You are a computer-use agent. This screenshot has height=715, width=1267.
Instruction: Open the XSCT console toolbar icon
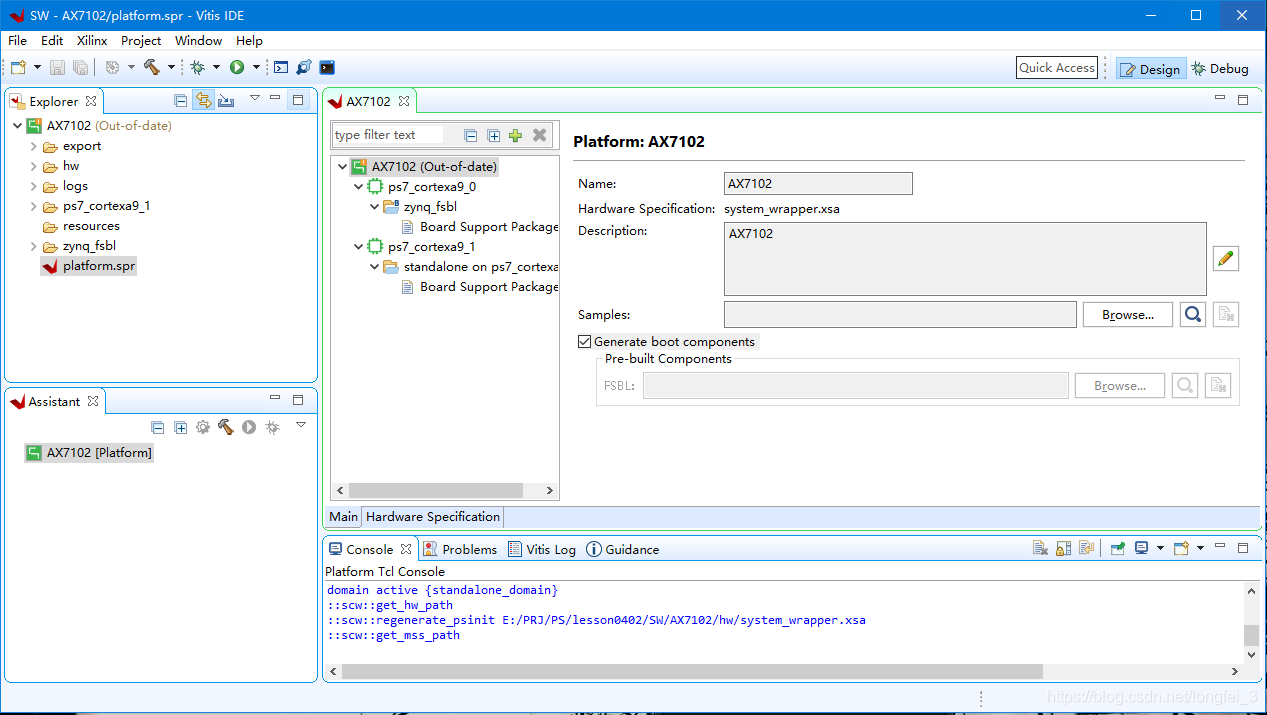click(281, 67)
